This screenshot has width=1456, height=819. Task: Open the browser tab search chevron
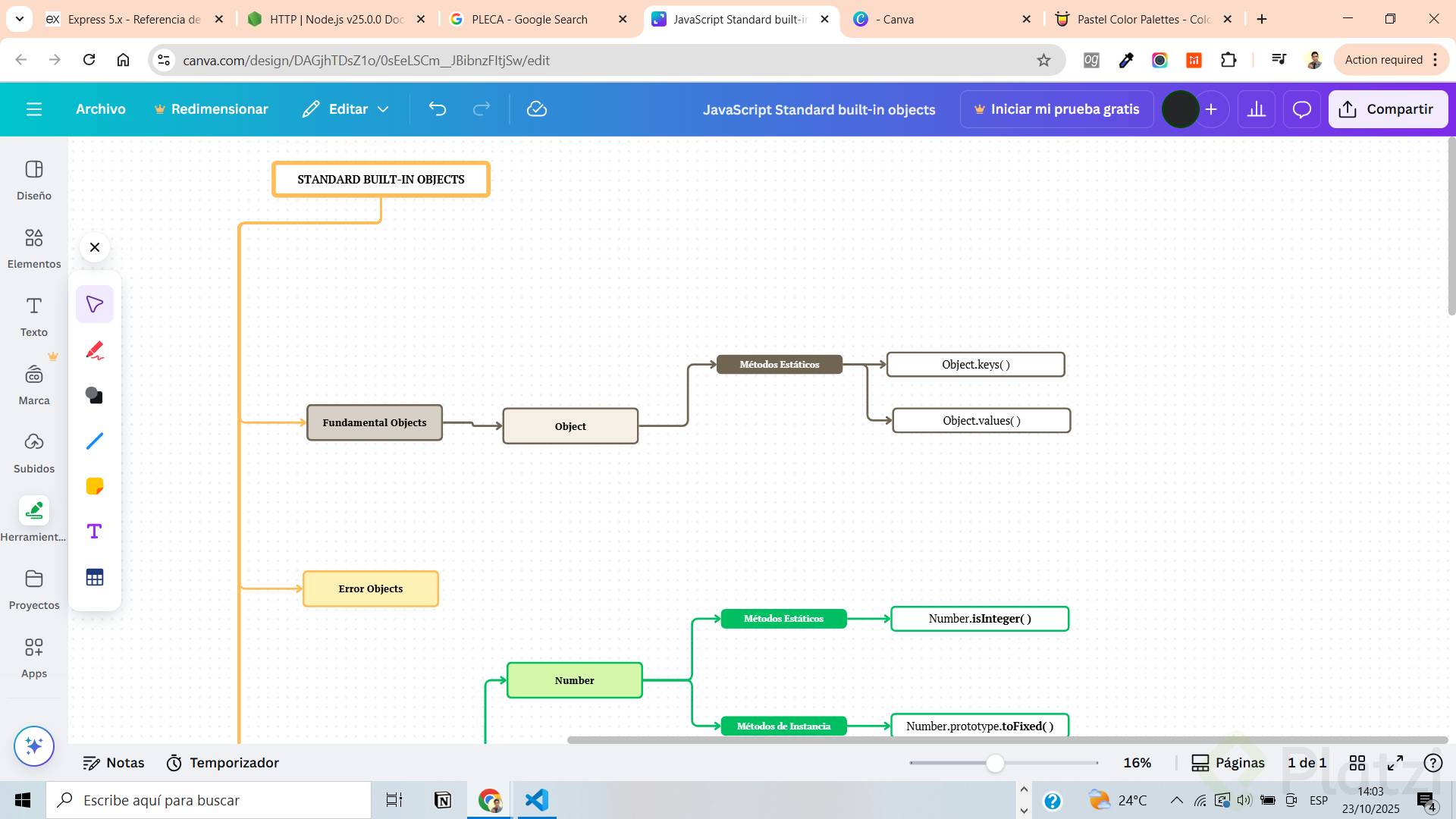pyautogui.click(x=19, y=19)
